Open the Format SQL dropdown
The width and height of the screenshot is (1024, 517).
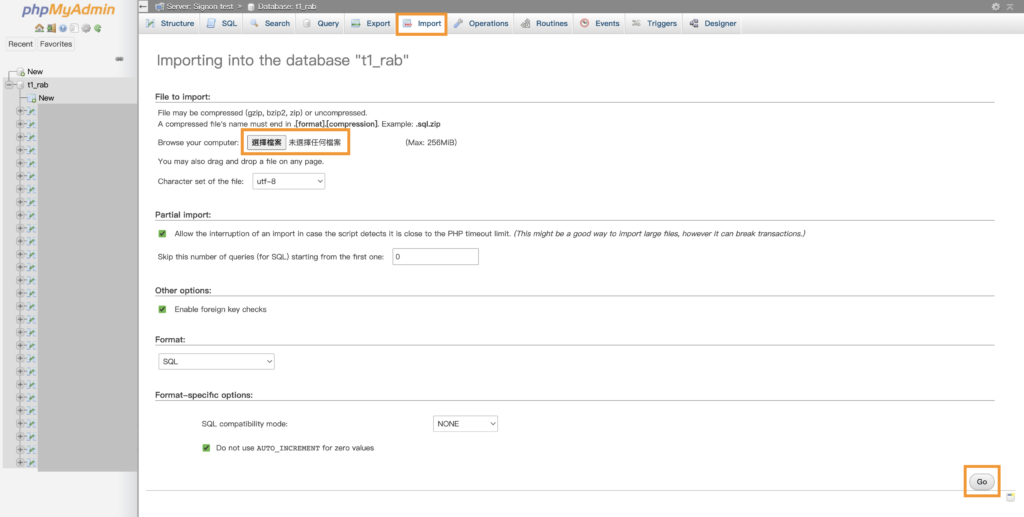pos(216,361)
